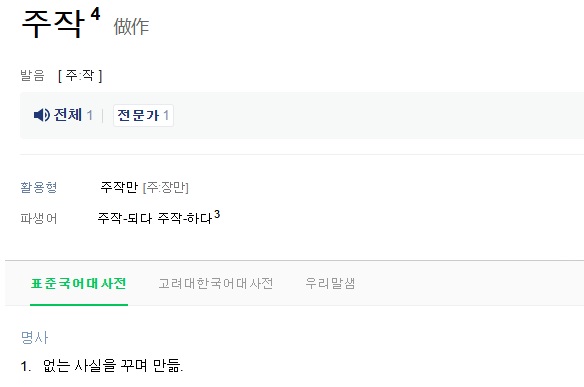Click the pronunciation text [주:작]
This screenshot has width=584, height=387.
click(80, 76)
